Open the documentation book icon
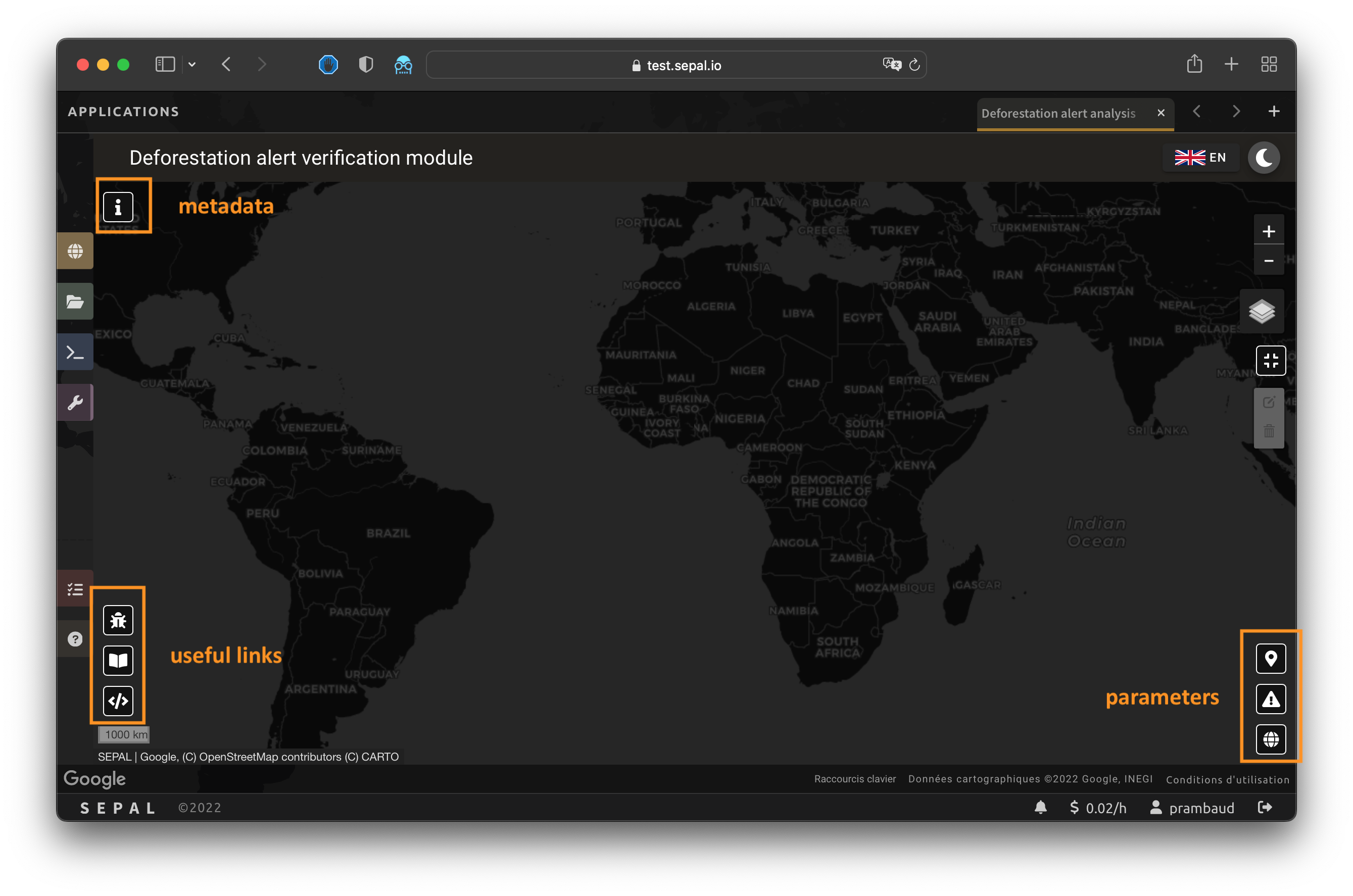The height and width of the screenshot is (896, 1353). [x=118, y=661]
